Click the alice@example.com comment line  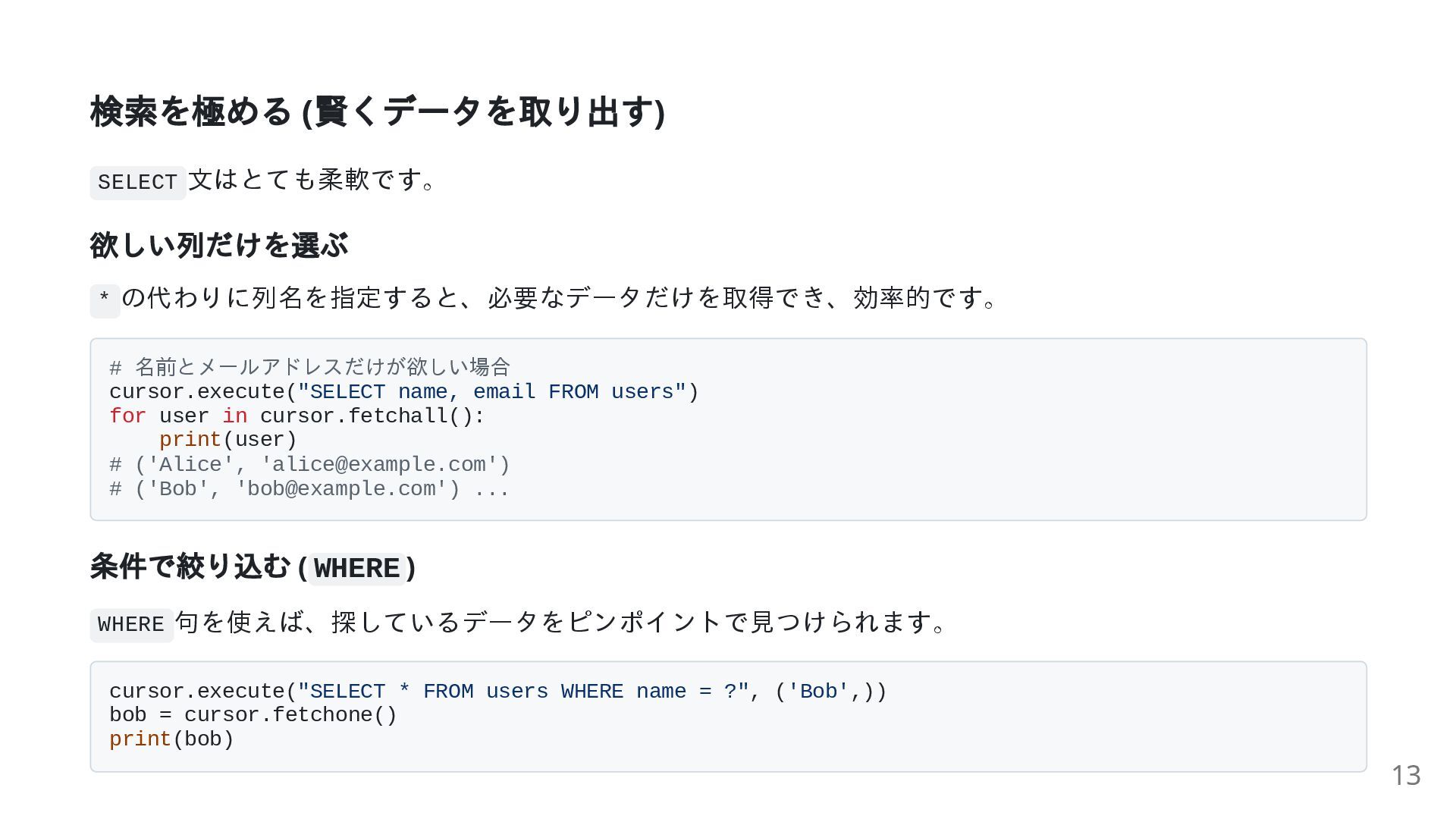pos(310,465)
